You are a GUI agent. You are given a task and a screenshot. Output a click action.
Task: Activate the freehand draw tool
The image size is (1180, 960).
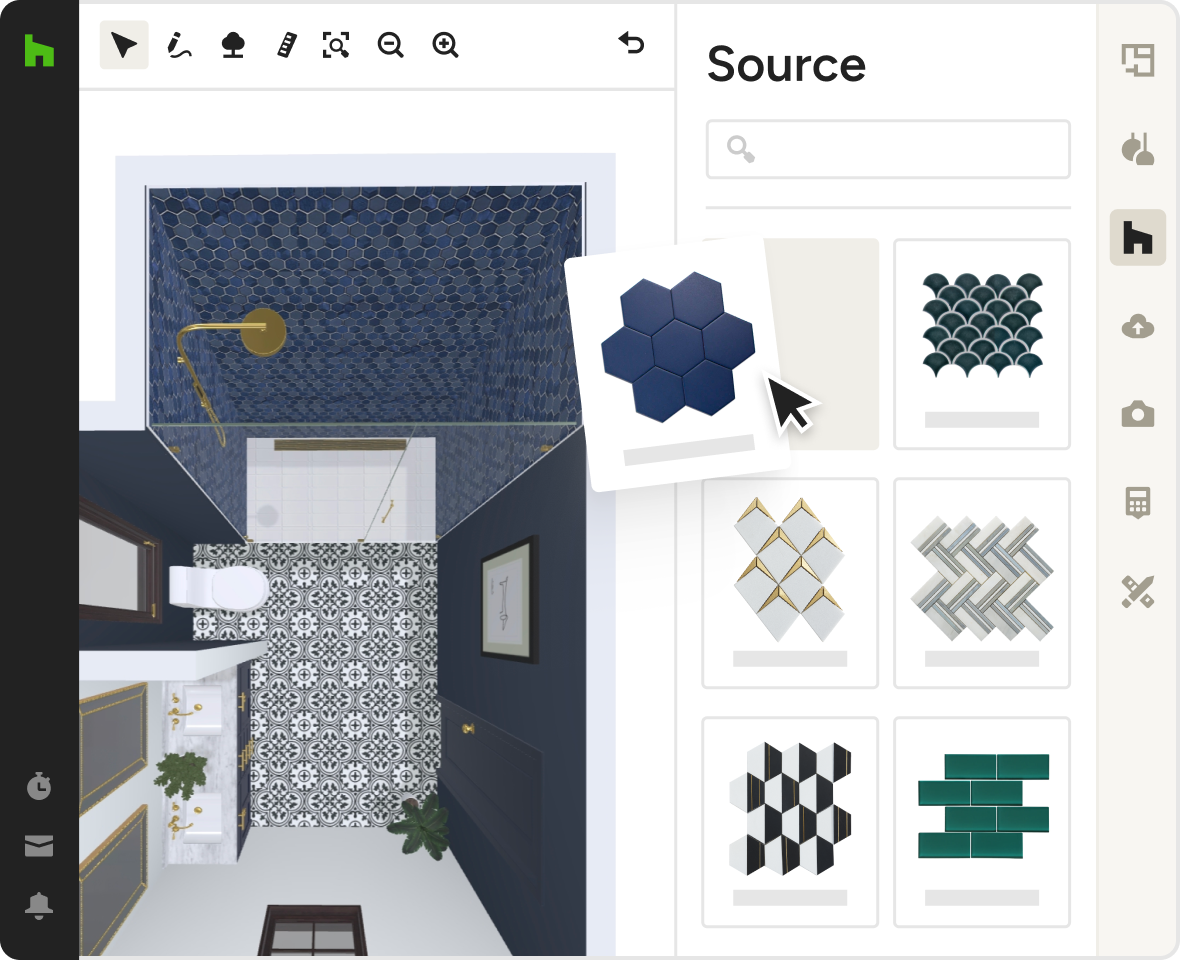point(178,45)
